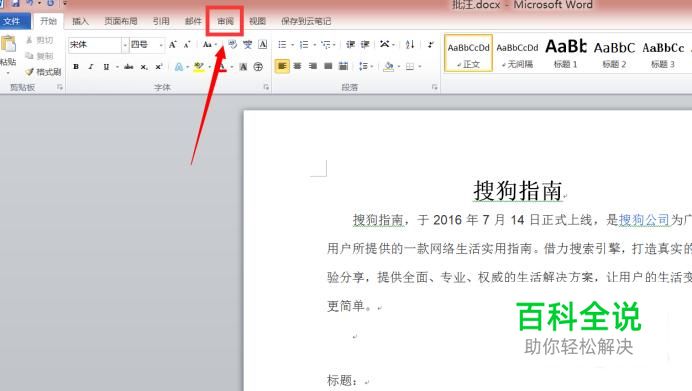Switch to the Review (审阅) tab
Viewport: 692px width, 391px height.
coord(225,21)
